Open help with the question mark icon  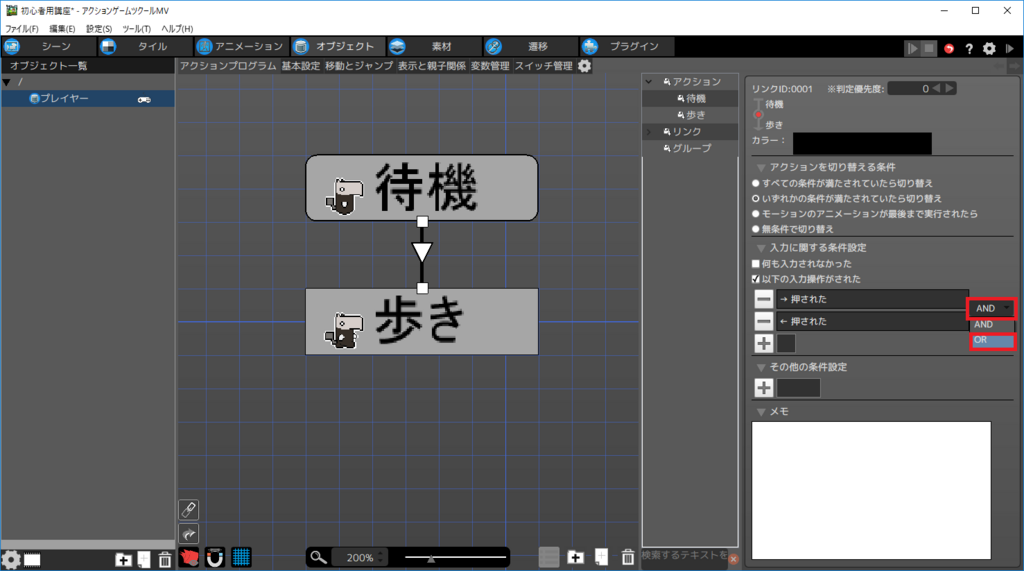coord(969,48)
